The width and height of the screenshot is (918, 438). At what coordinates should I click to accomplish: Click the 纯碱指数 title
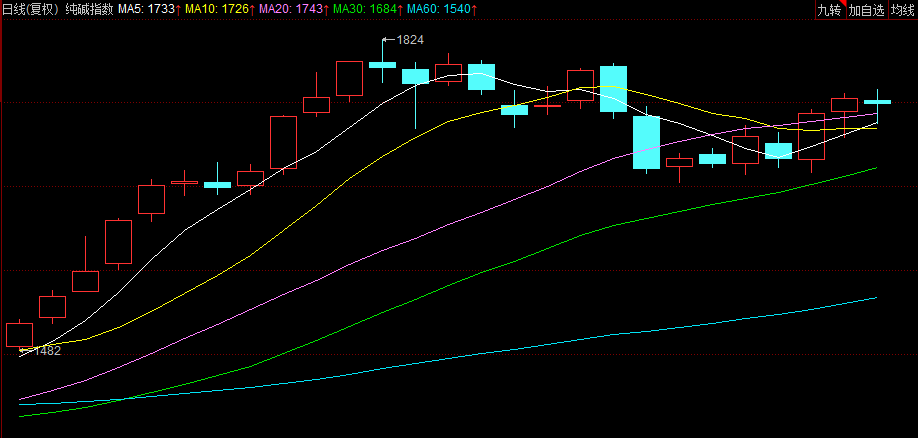coord(90,9)
